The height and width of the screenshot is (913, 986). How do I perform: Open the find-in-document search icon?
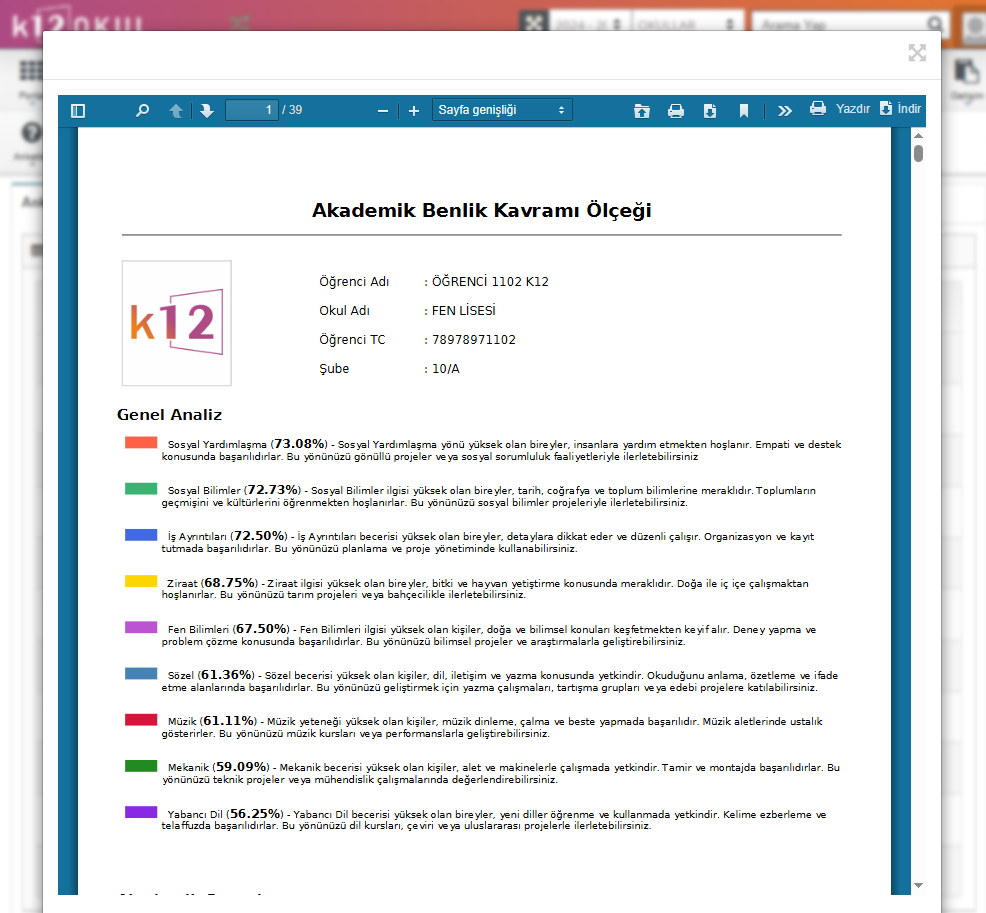coord(143,111)
